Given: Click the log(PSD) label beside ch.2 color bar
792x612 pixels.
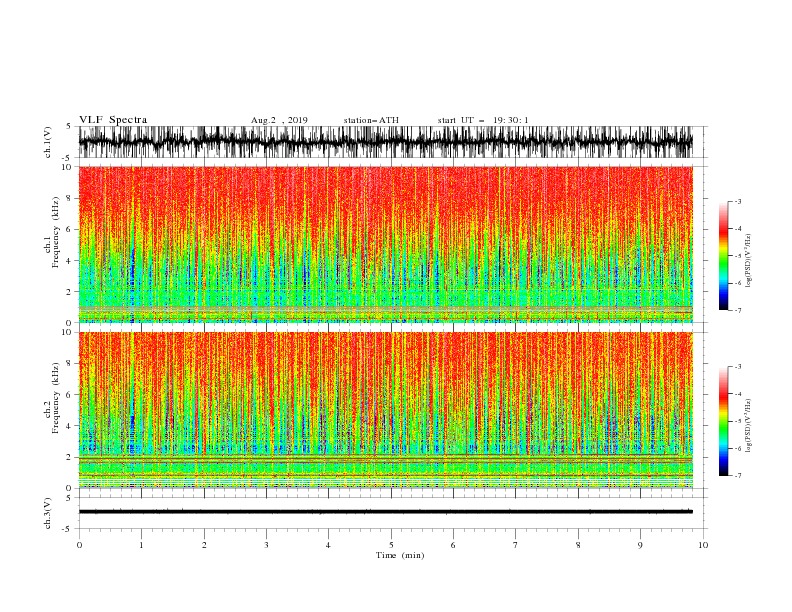Looking at the screenshot, I should pos(748,426).
